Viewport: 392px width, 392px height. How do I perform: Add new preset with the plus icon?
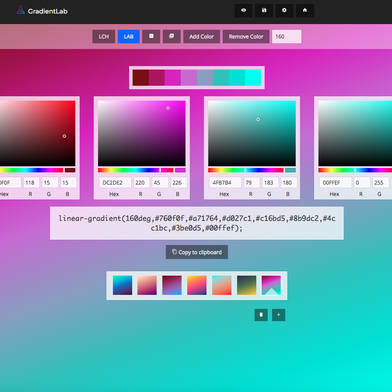click(279, 315)
